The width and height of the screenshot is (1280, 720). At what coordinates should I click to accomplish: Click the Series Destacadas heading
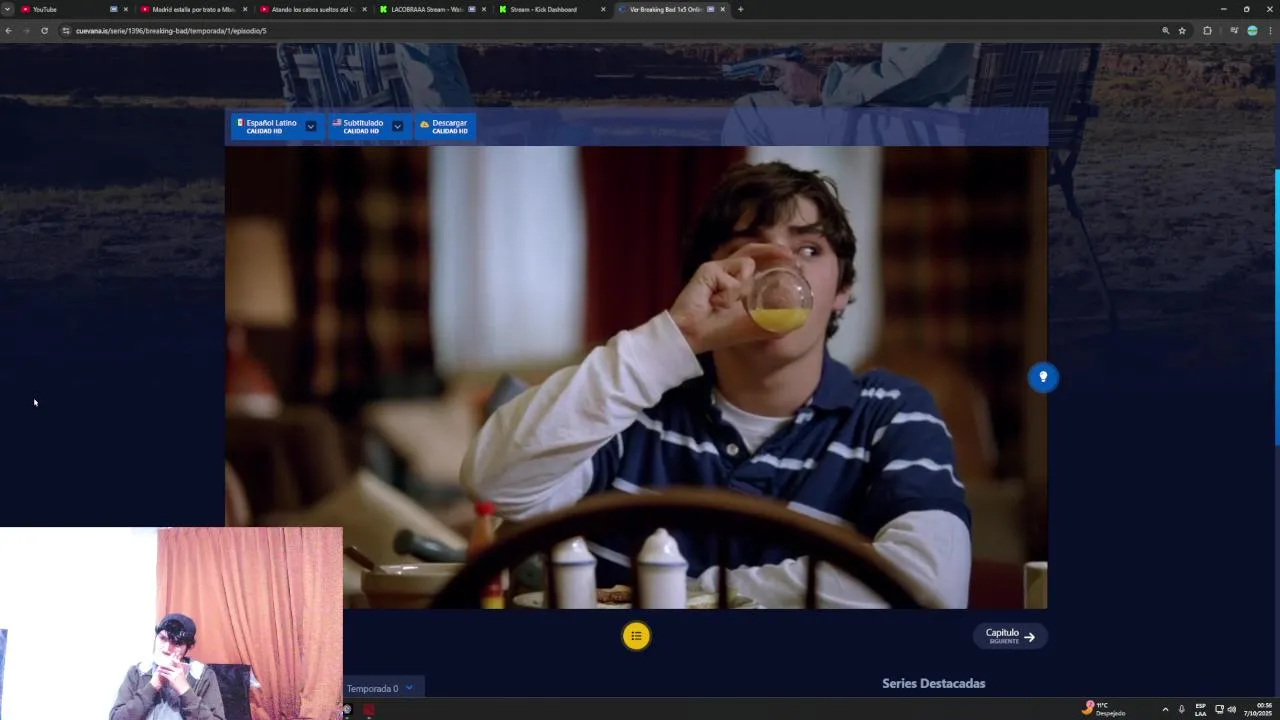933,683
